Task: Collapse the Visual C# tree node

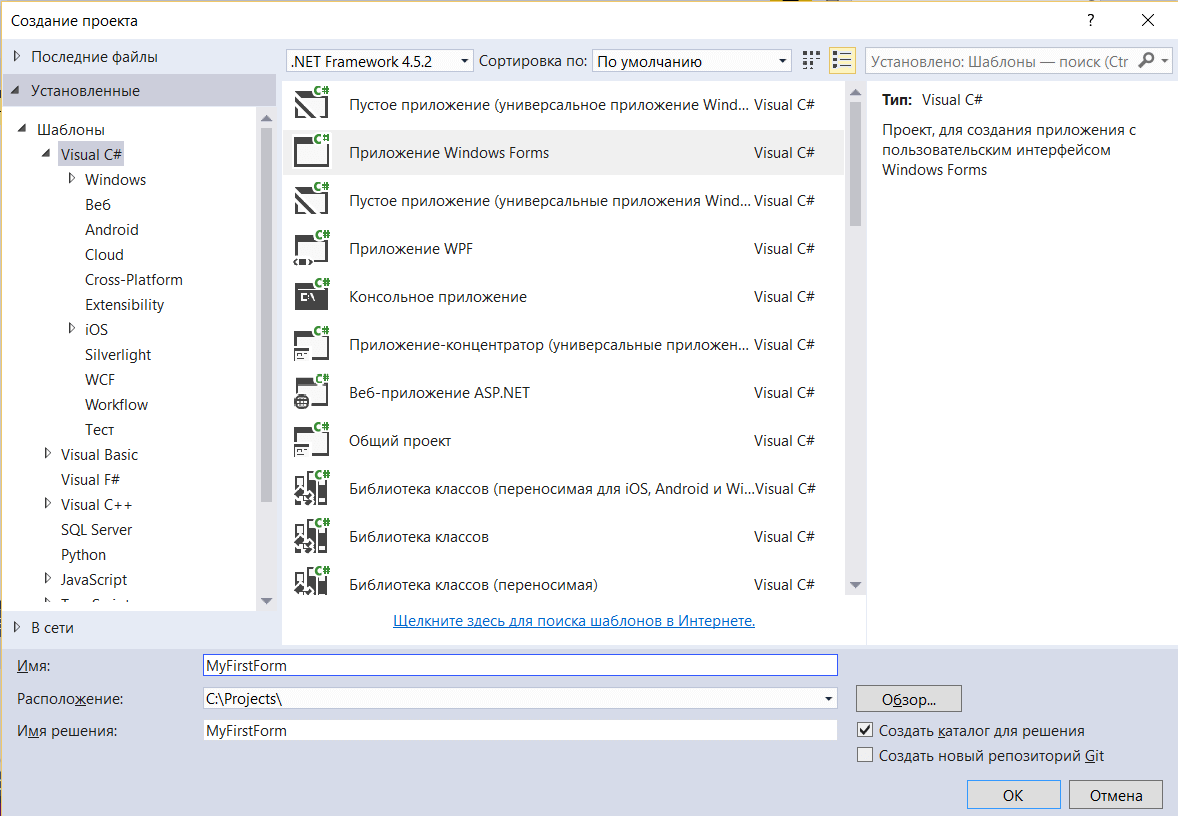Action: pyautogui.click(x=47, y=153)
